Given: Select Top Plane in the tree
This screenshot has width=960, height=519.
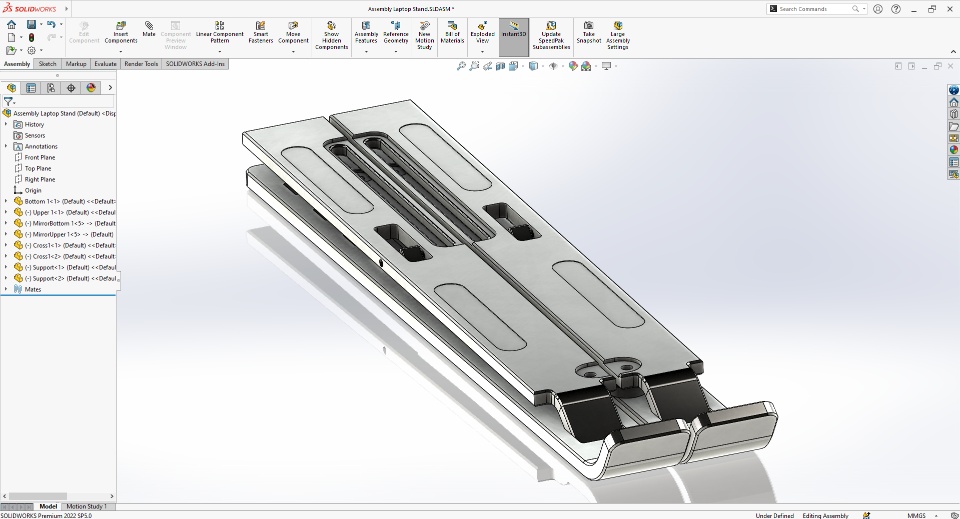Looking at the screenshot, I should pos(37,168).
